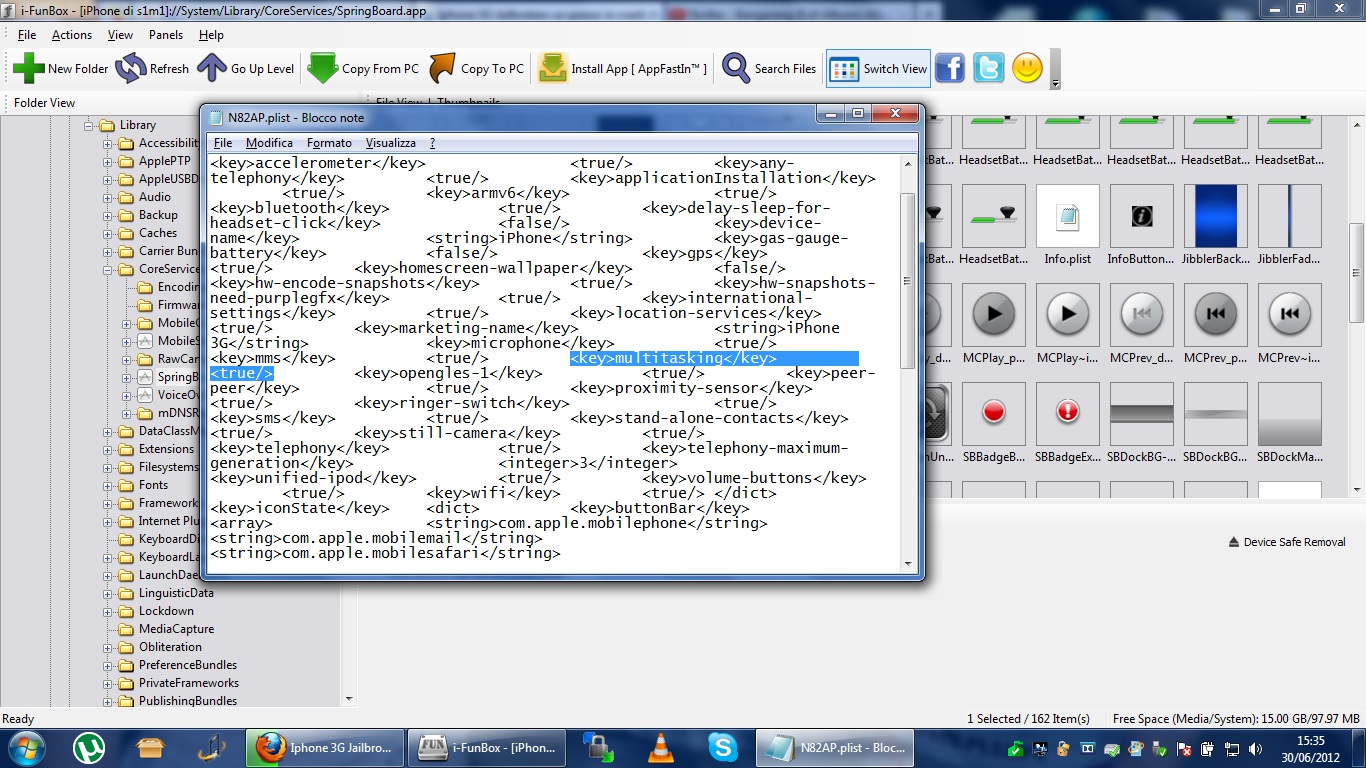Click text com.apple.mobilesafari string line
This screenshot has width=1366, height=768.
click(385, 553)
